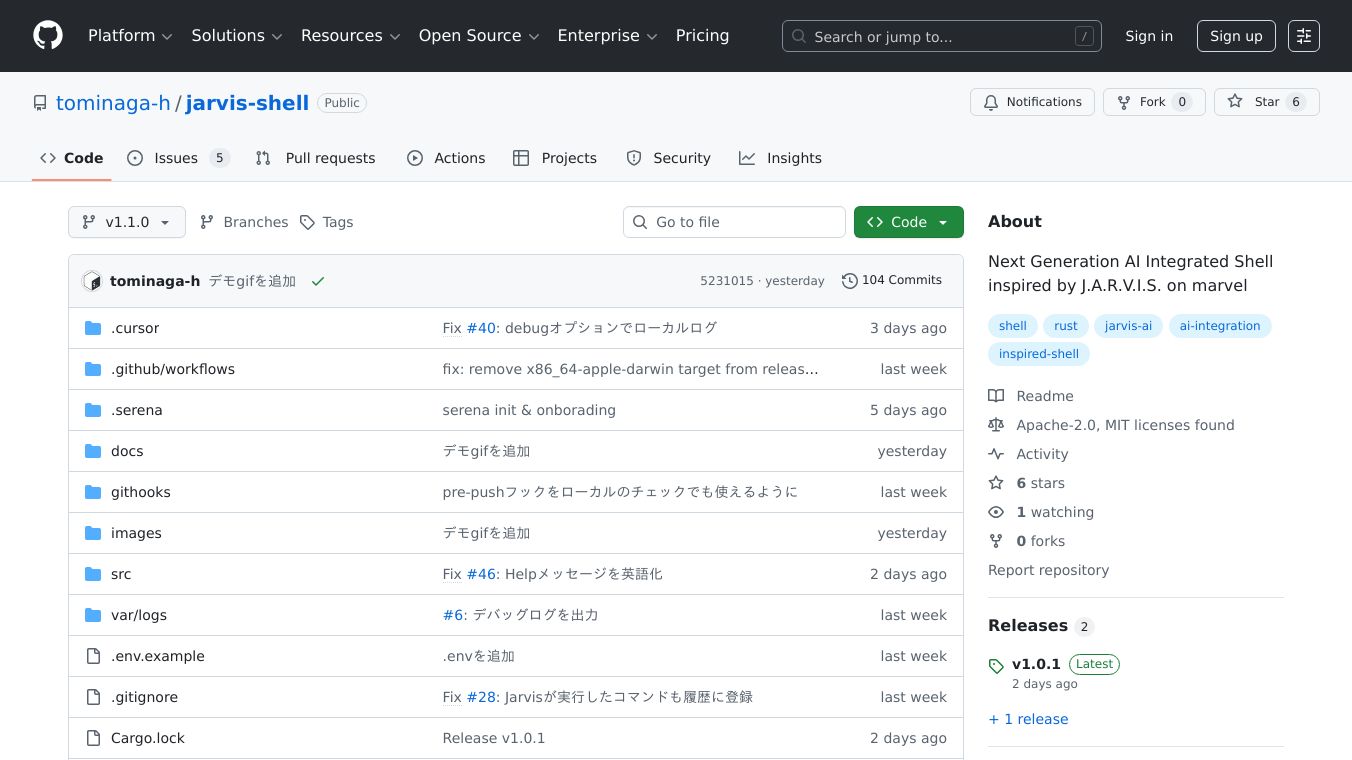This screenshot has height=760, width=1352.
Task: Open the '+ 1 release' link
Action: tap(1028, 719)
